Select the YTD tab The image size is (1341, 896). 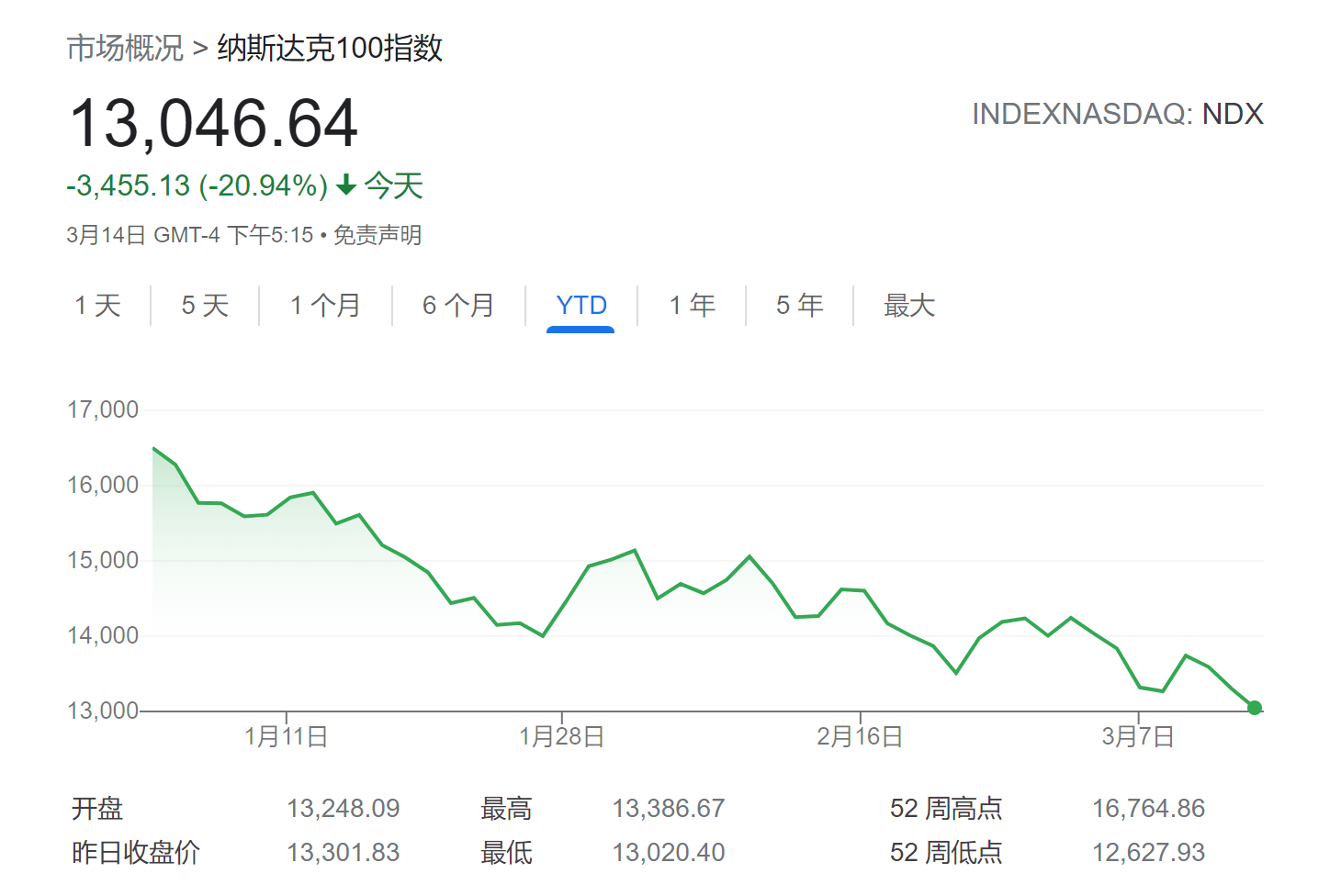(581, 305)
